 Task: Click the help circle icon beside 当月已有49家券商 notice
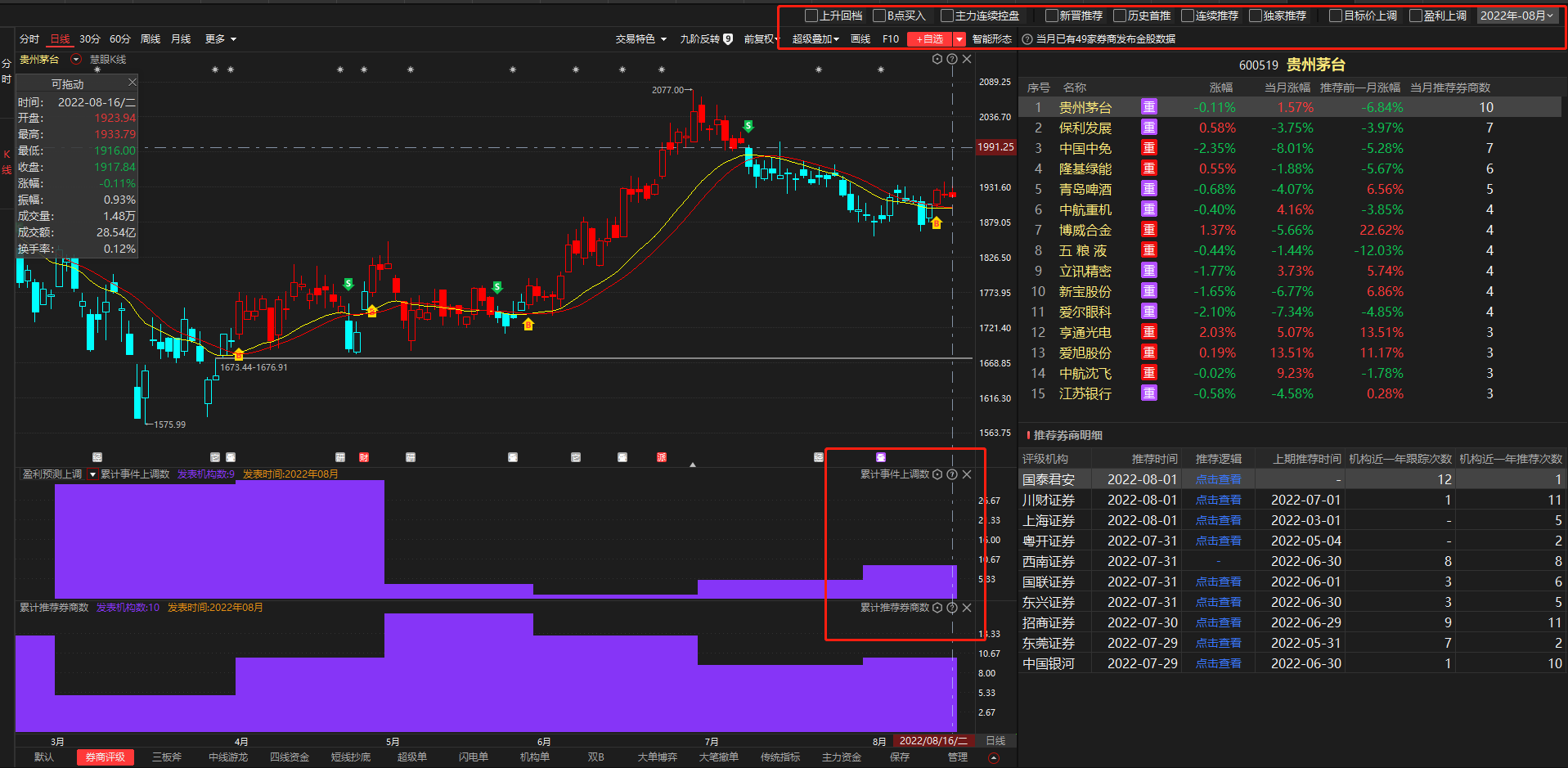pyautogui.click(x=1027, y=39)
